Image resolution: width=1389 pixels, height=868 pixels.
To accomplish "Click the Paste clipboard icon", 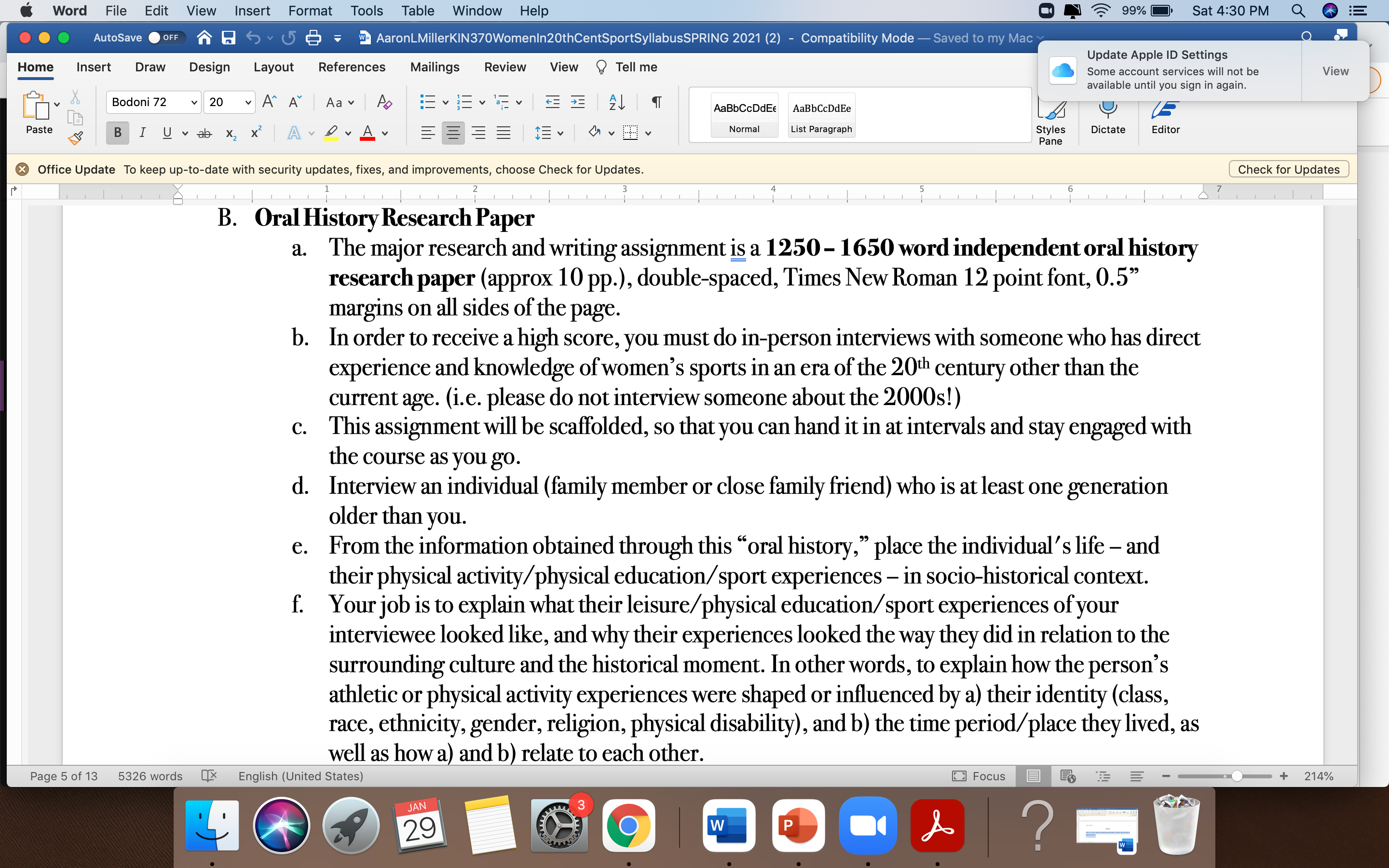I will (x=35, y=106).
